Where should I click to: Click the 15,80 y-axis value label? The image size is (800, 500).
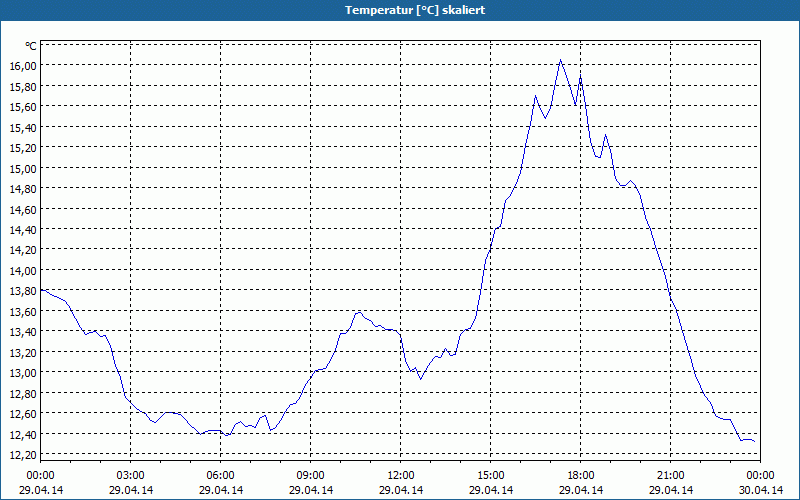tap(23, 86)
